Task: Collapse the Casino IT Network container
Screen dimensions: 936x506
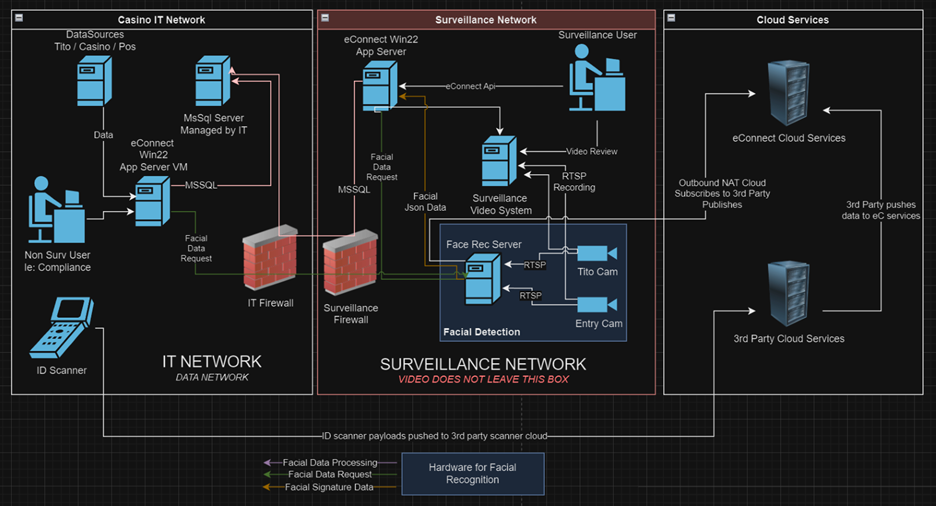Action: (x=19, y=18)
